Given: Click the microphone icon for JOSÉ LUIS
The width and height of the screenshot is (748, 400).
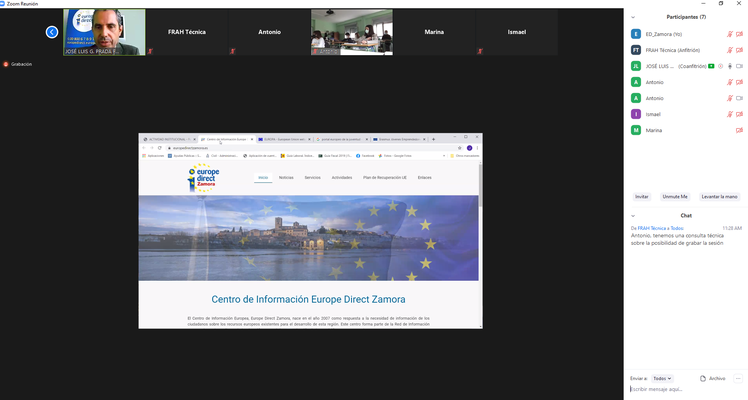Looking at the screenshot, I should click(729, 66).
